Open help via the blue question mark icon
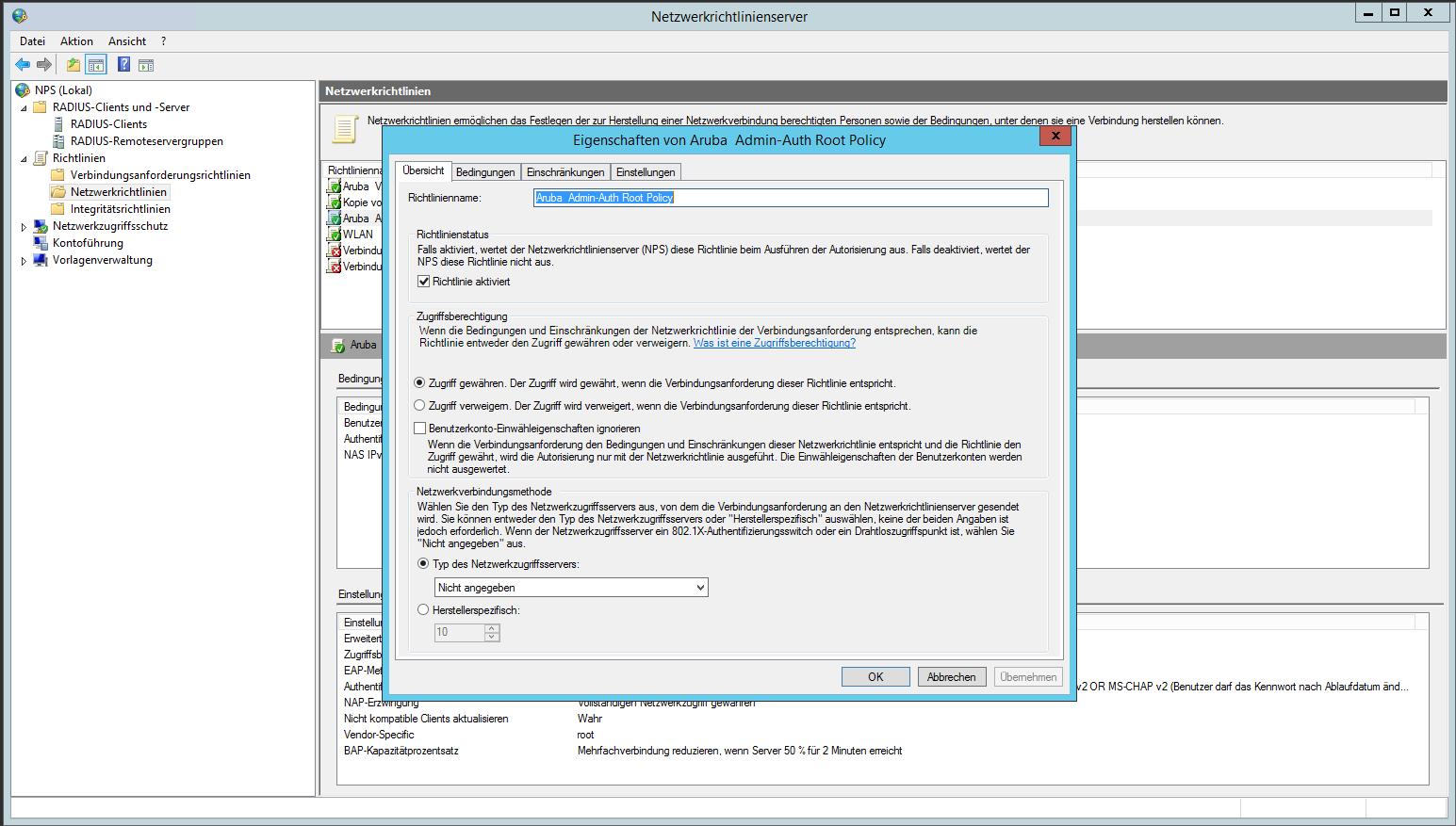The width and height of the screenshot is (1456, 826). (x=123, y=65)
